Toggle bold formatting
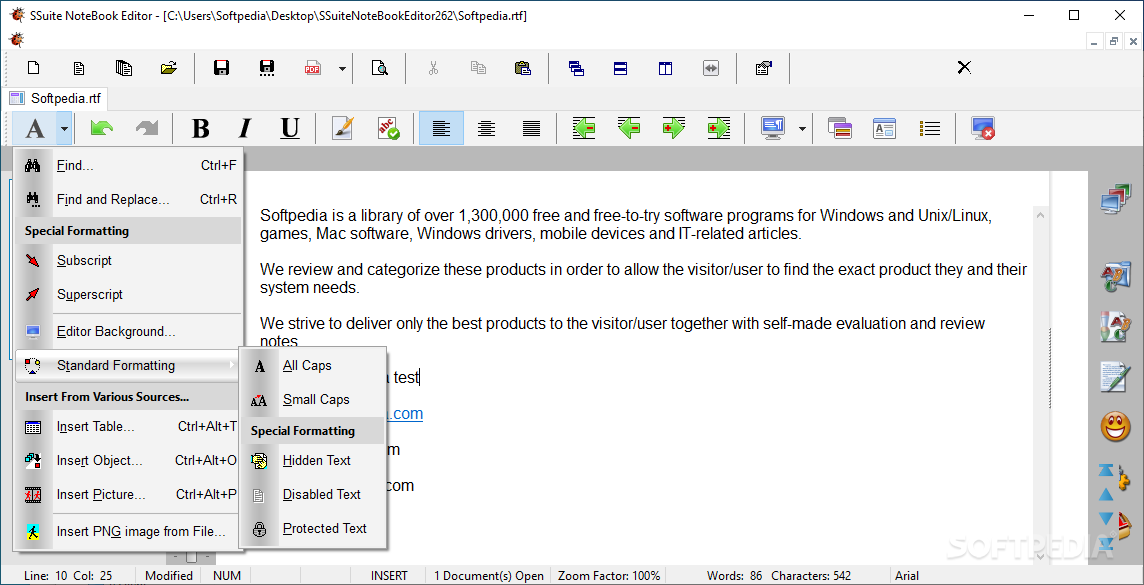Viewport: 1144px width, 585px height. [x=200, y=128]
